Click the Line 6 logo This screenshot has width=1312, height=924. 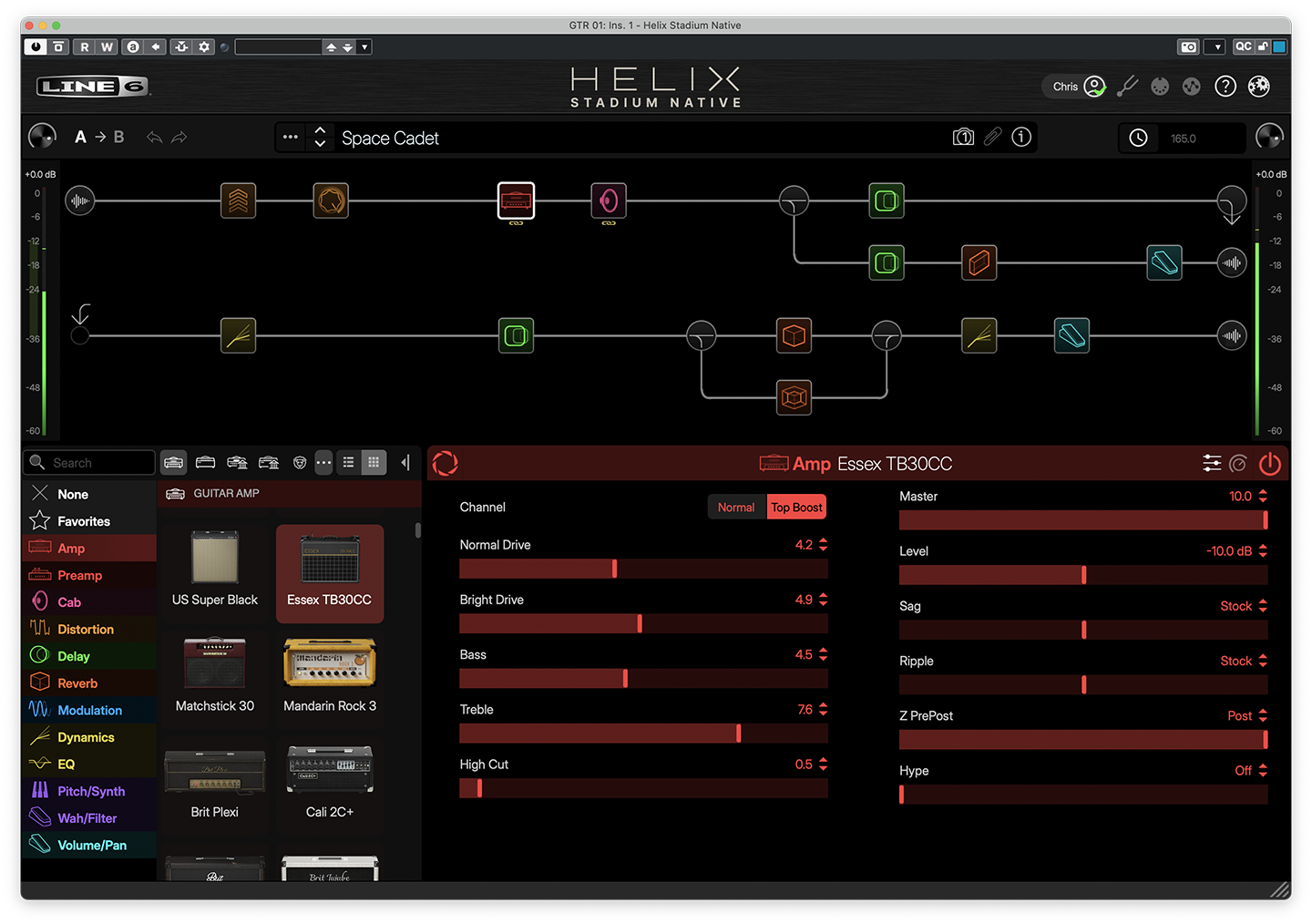click(x=93, y=87)
